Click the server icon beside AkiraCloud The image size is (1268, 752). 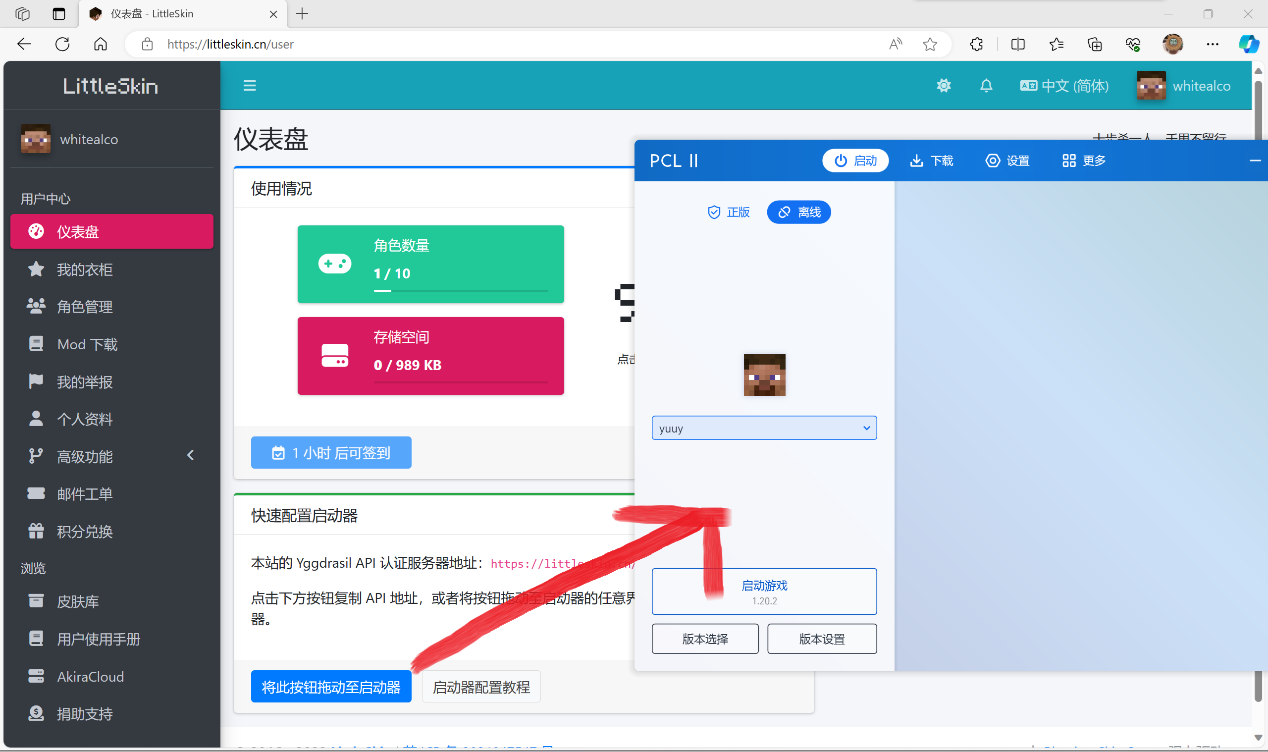click(x=36, y=676)
